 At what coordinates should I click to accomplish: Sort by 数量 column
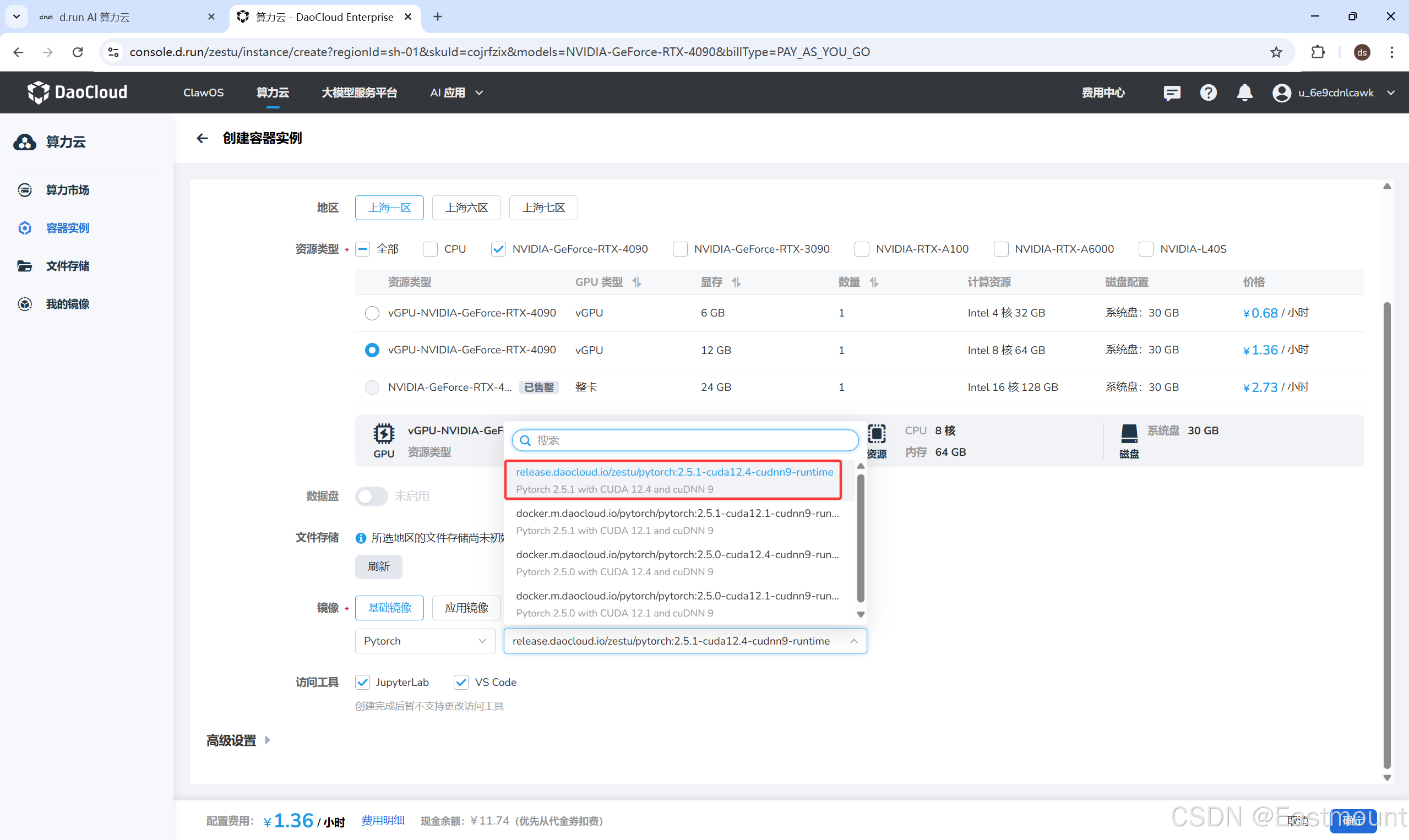point(873,282)
